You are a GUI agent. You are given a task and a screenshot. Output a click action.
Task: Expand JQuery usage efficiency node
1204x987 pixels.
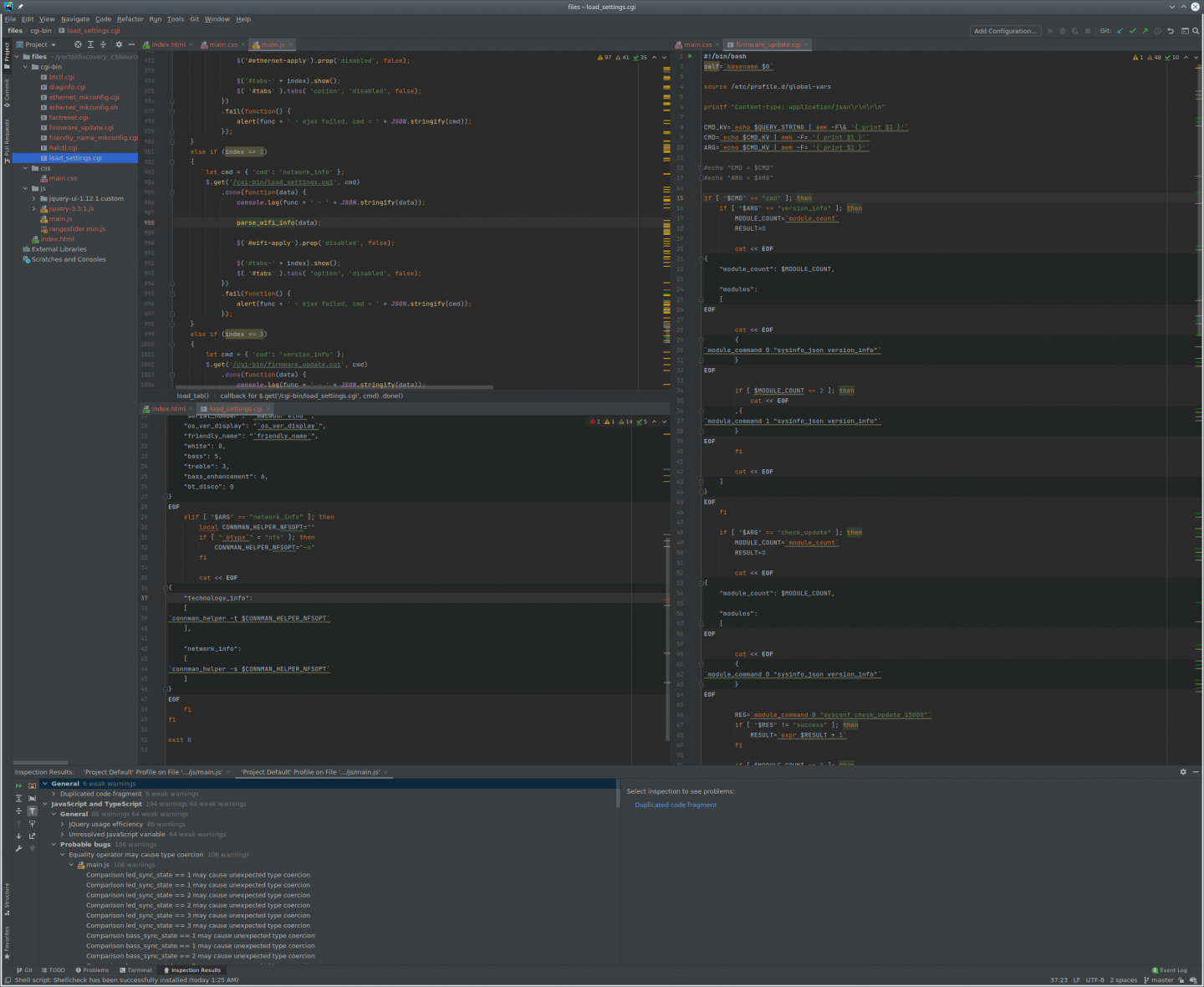(63, 824)
